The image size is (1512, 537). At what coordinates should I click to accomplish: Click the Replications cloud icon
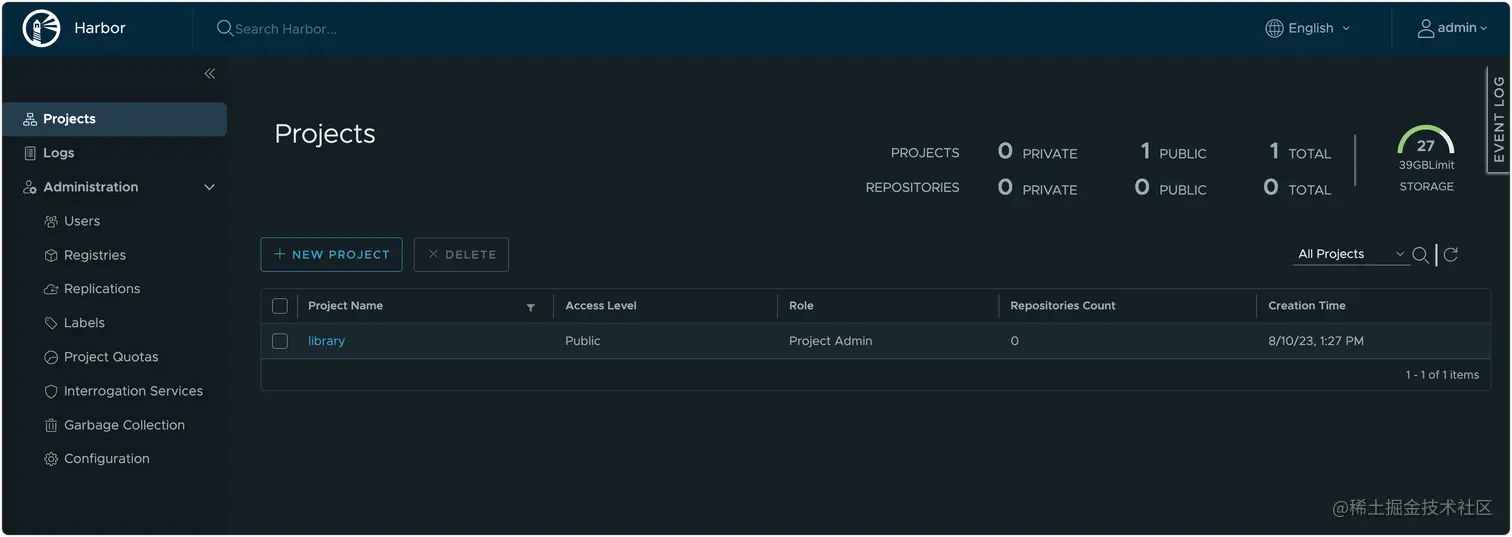coord(51,289)
